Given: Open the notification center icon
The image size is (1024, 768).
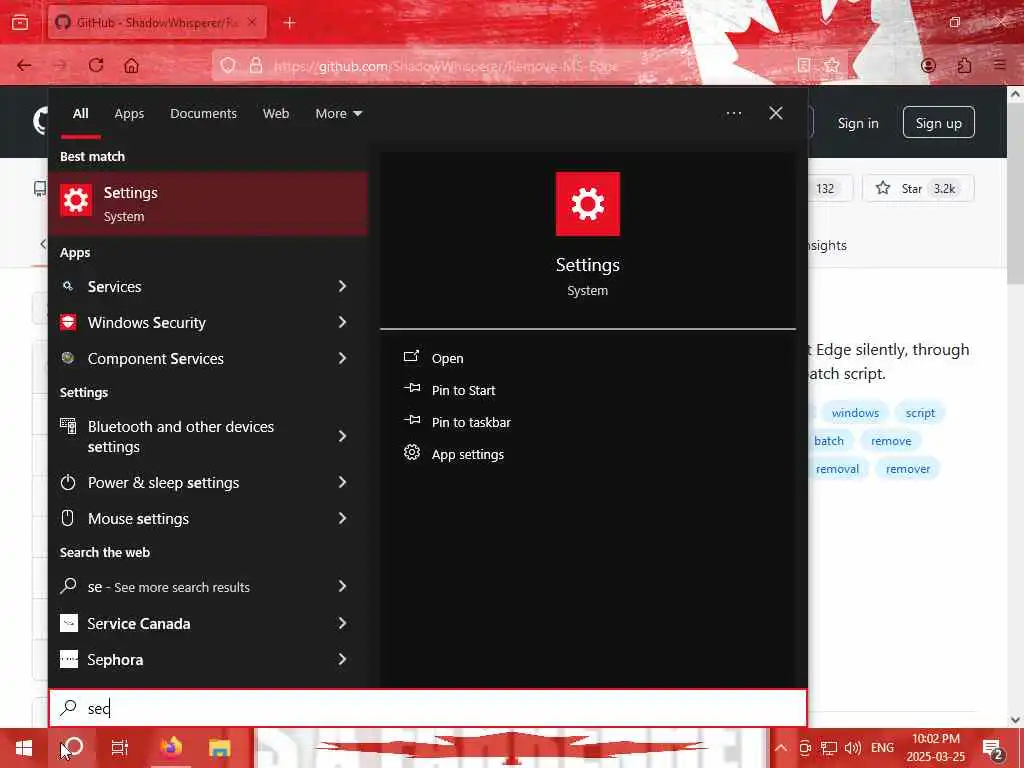Looking at the screenshot, I should coord(993,749).
